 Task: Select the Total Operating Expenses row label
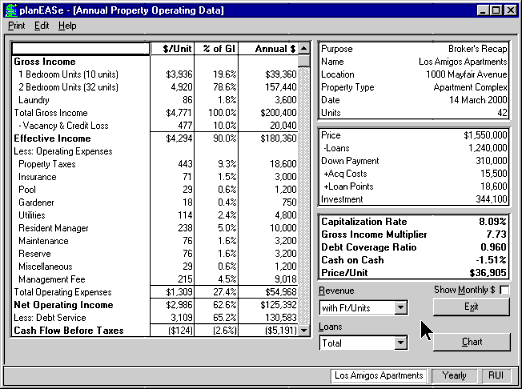click(x=63, y=292)
